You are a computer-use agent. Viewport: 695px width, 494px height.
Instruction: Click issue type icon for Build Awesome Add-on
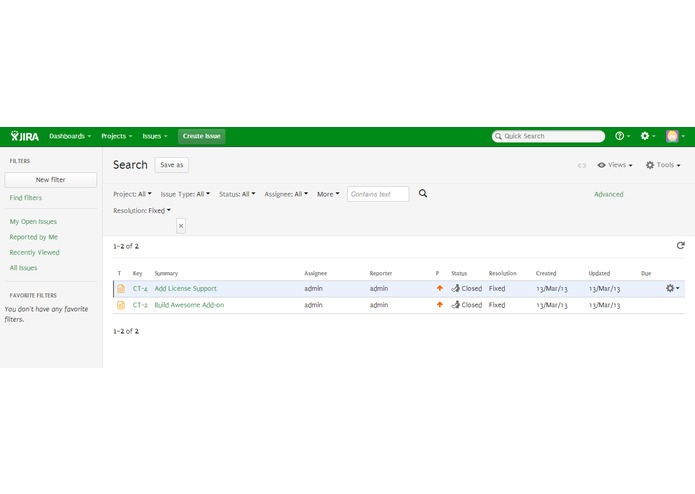pyautogui.click(x=121, y=305)
